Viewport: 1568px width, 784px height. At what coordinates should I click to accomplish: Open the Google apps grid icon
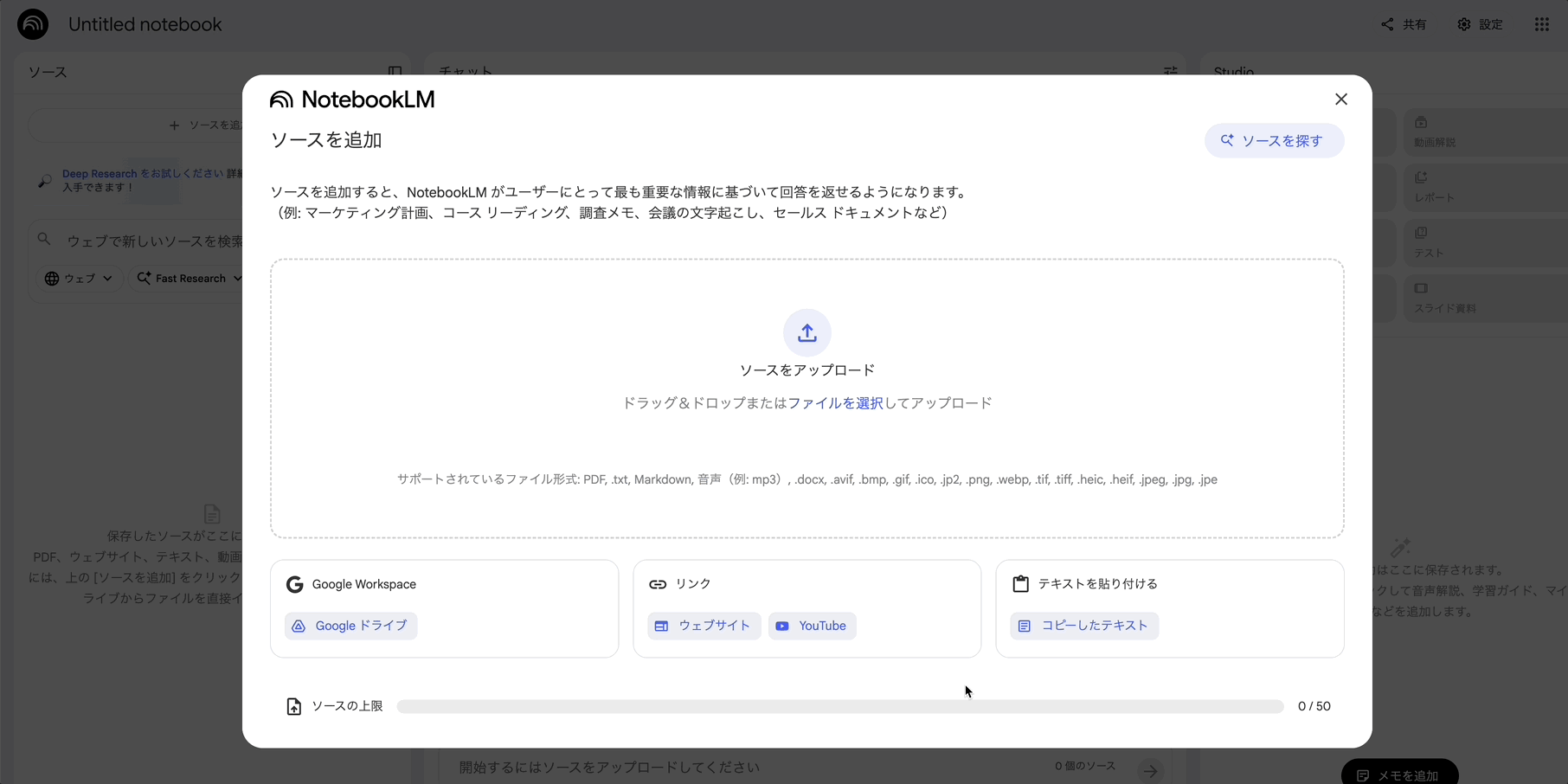tap(1541, 24)
